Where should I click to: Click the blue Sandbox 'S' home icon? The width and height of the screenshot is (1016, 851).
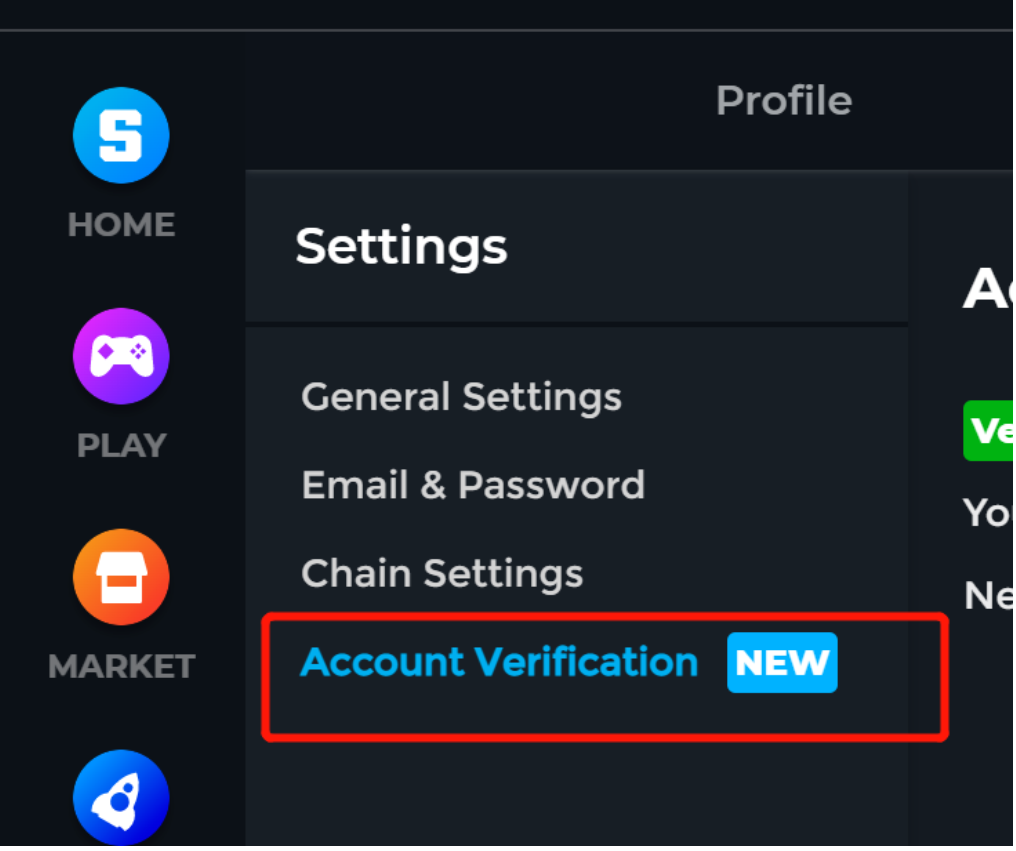pos(121,135)
